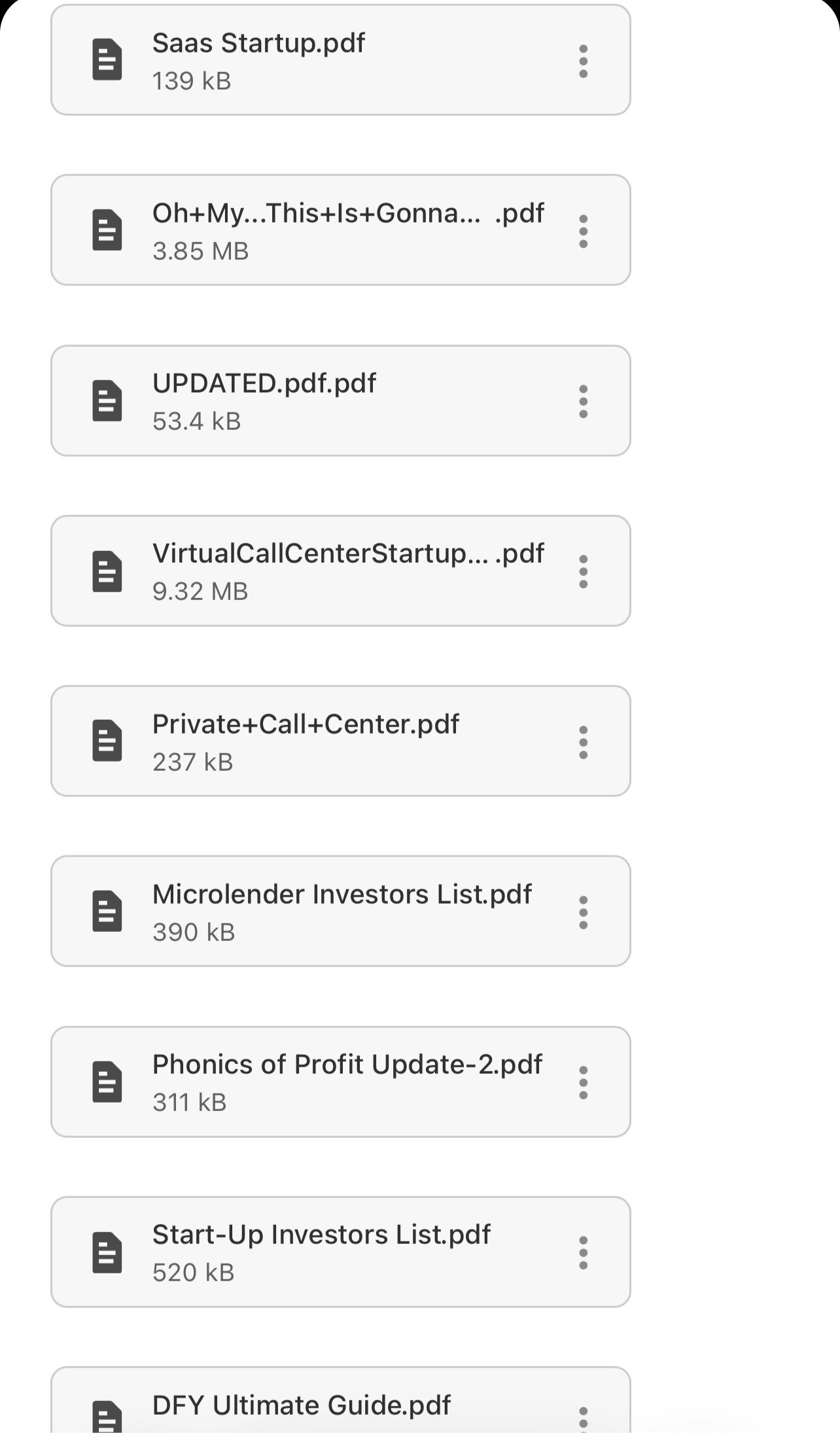Open the DFY Ultimate Guide.pdf file name
Screen dimensions: 840x1433
(302, 1405)
